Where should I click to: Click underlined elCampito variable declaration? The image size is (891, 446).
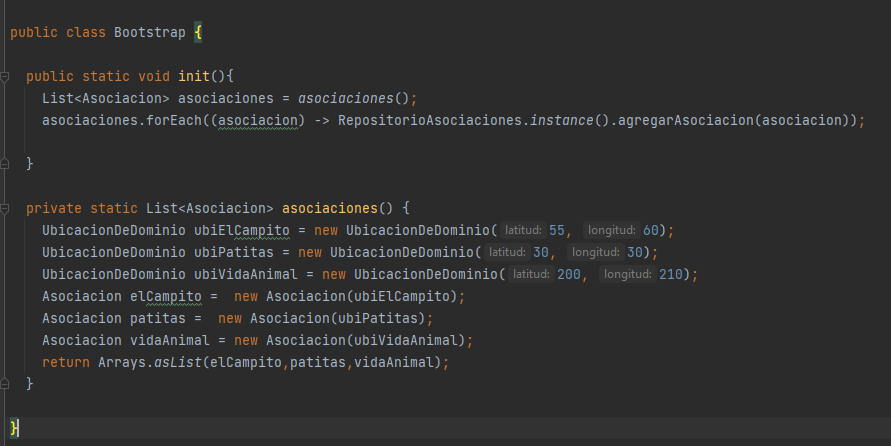pos(166,297)
